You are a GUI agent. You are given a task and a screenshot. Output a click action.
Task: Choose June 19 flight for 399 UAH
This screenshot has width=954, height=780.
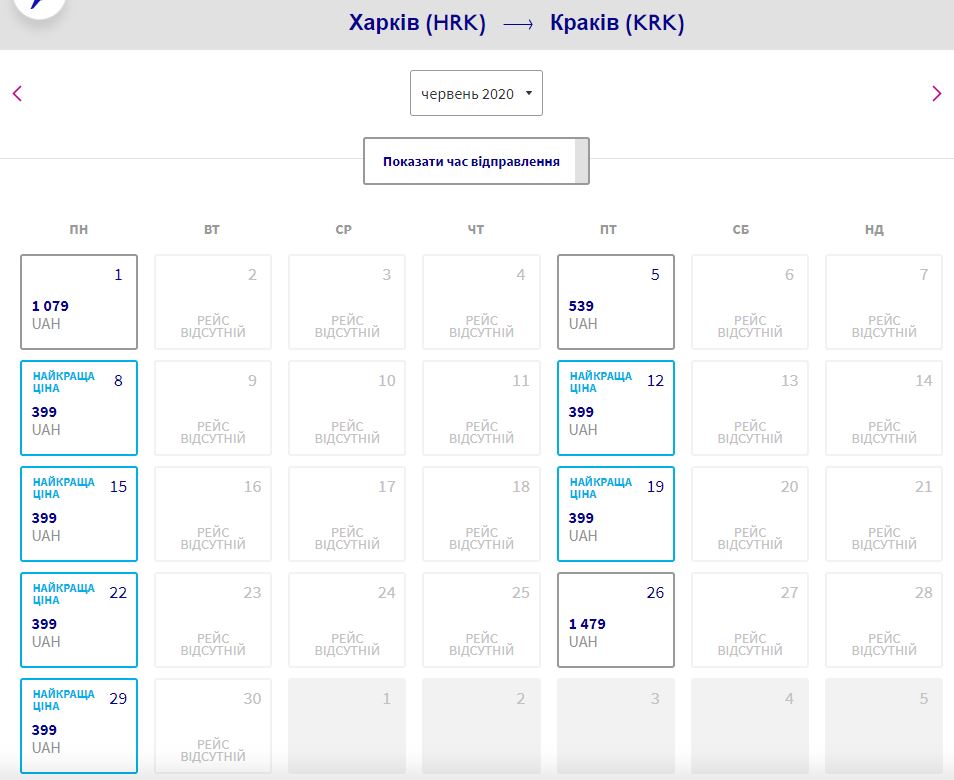[615, 514]
